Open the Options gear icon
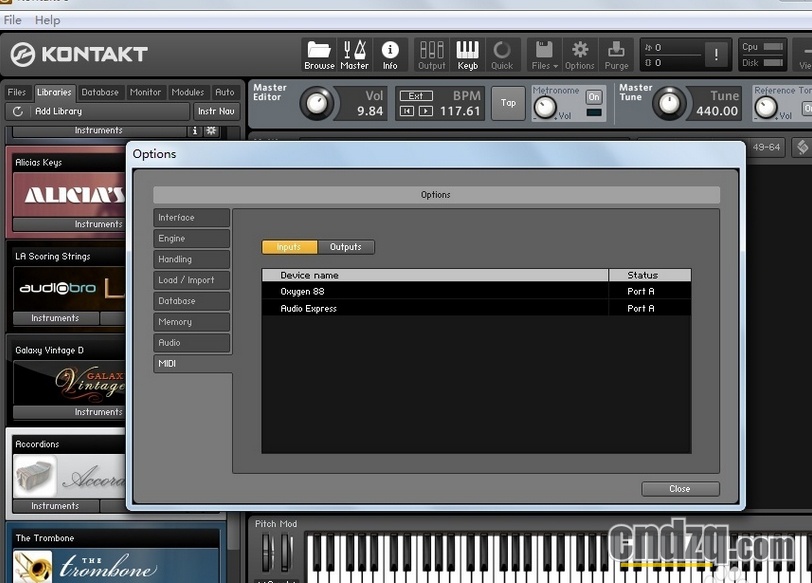The width and height of the screenshot is (812, 583). coord(579,54)
